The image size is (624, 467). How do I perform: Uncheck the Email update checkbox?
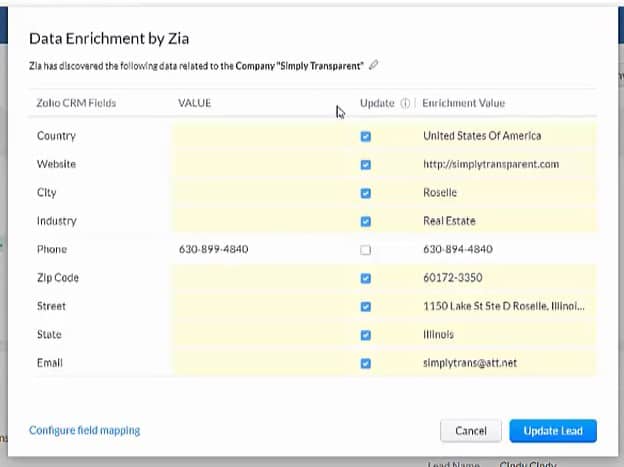tap(366, 363)
